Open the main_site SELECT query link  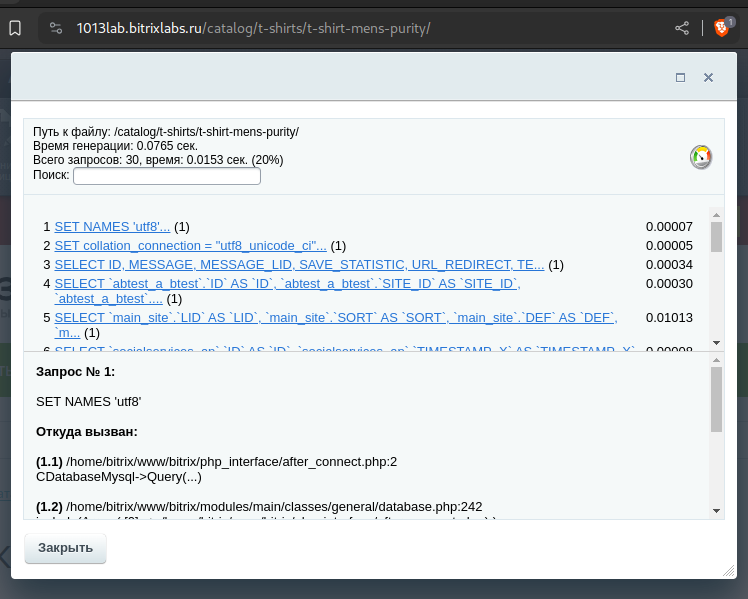[336, 325]
